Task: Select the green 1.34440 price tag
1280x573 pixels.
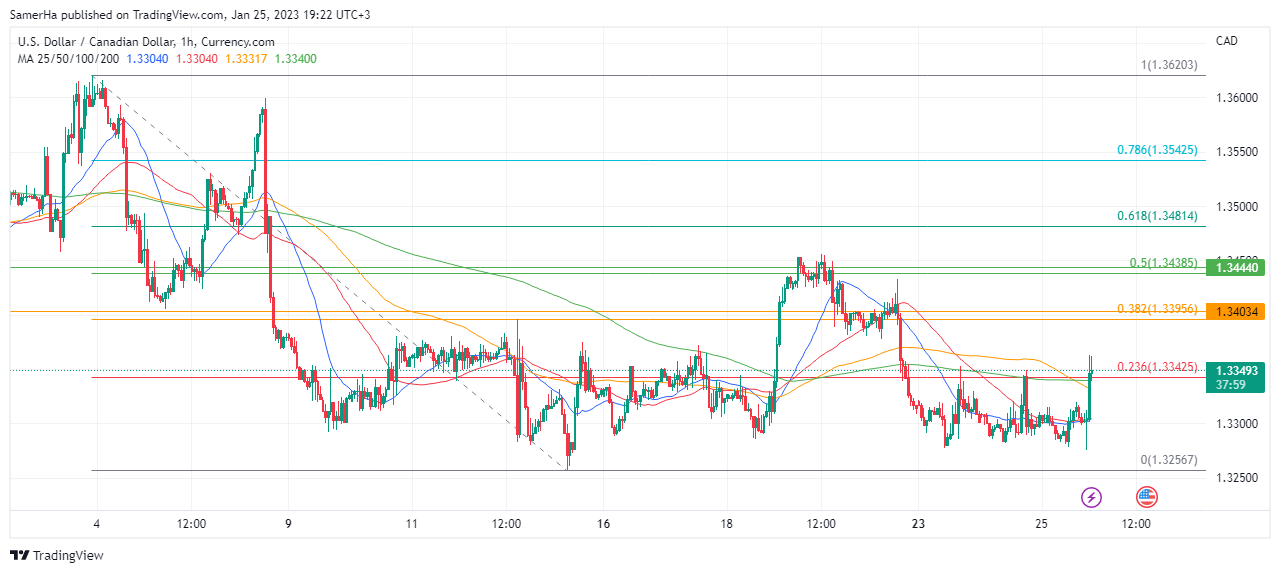Action: point(1235,267)
